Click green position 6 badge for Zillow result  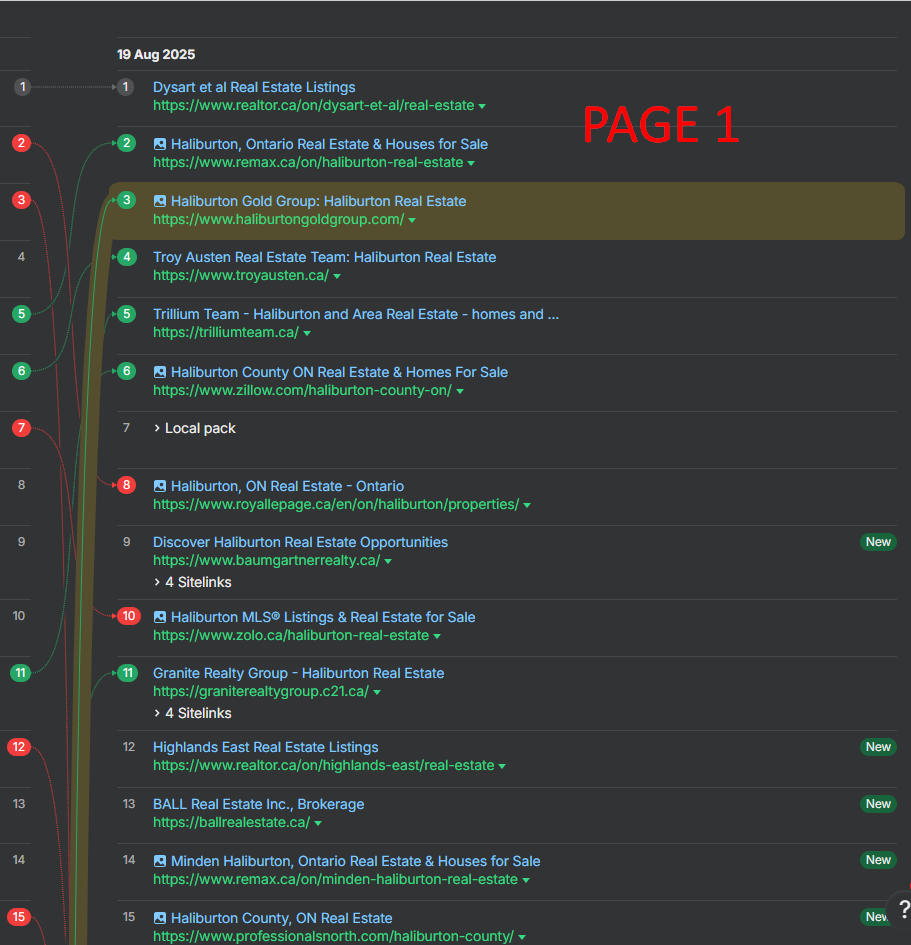(x=126, y=371)
